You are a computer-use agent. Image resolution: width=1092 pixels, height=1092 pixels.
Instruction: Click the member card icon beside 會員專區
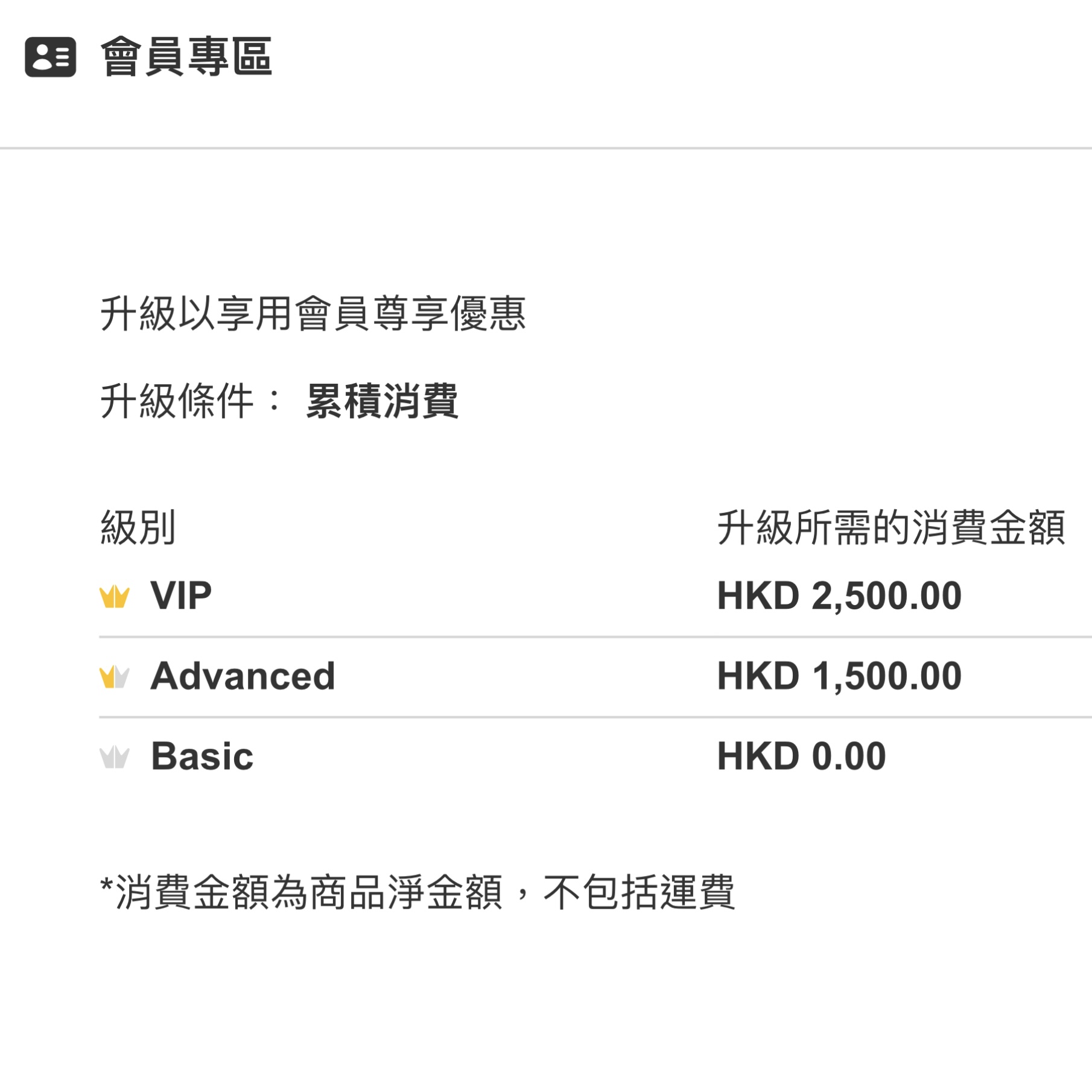click(x=51, y=57)
